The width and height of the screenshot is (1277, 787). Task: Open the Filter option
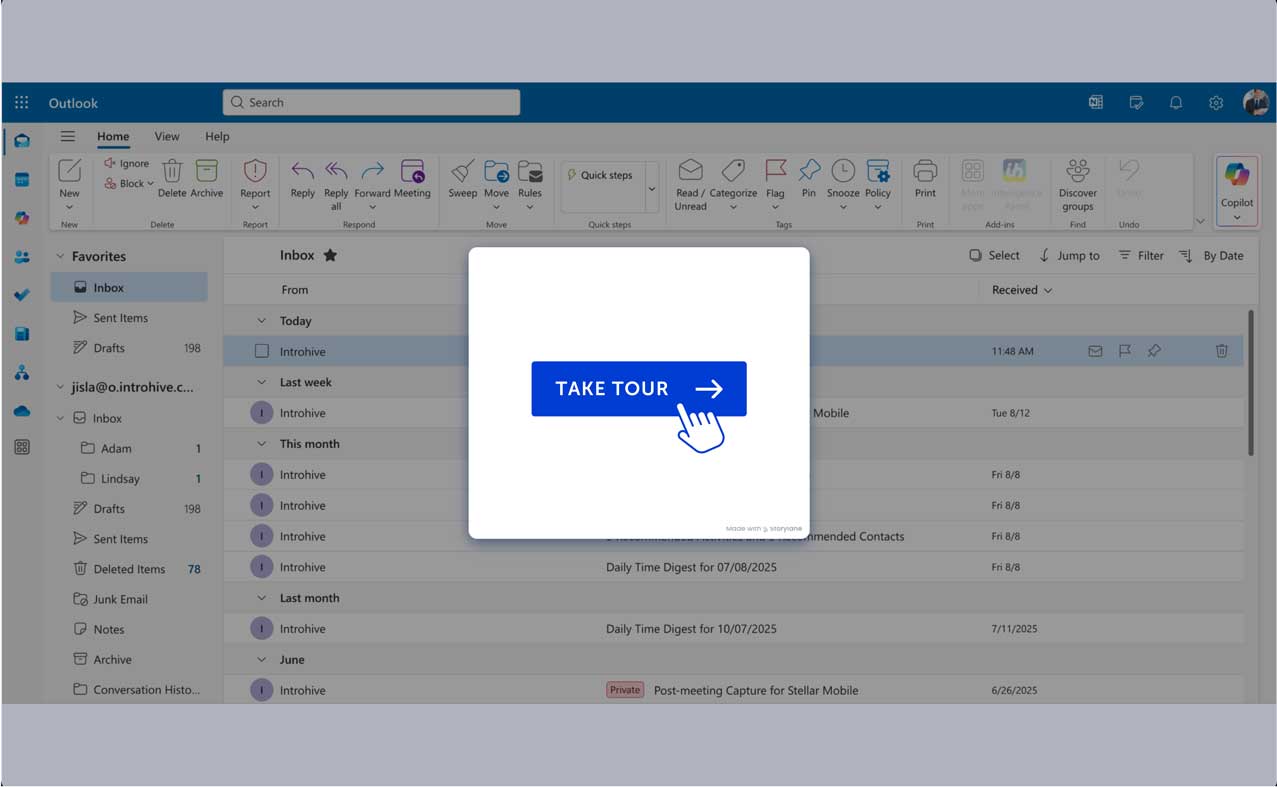click(x=1141, y=256)
